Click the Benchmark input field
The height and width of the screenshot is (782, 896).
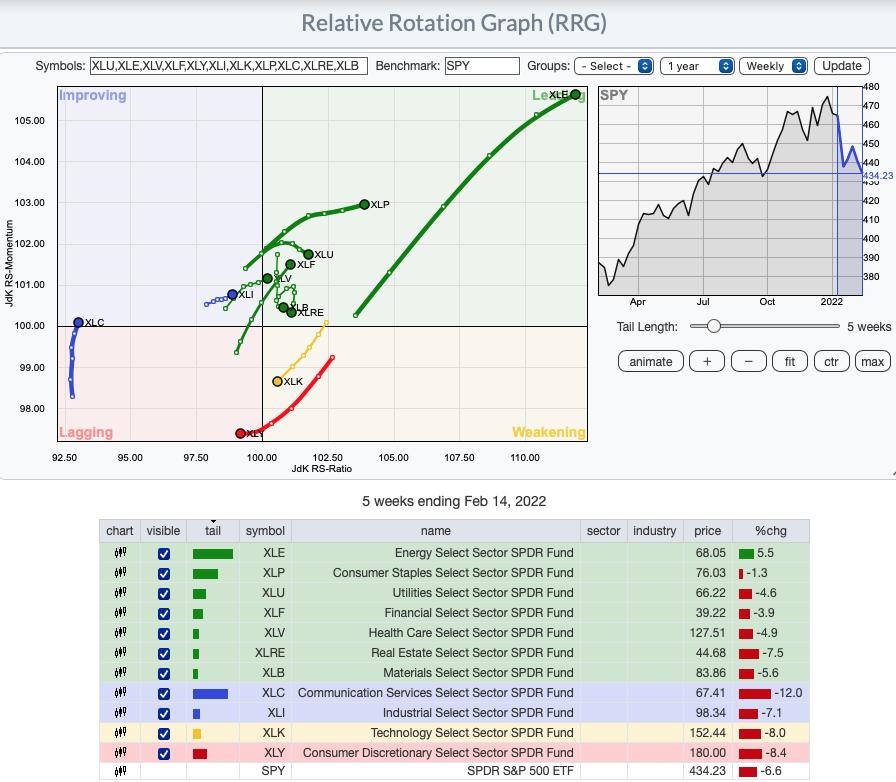(x=482, y=66)
